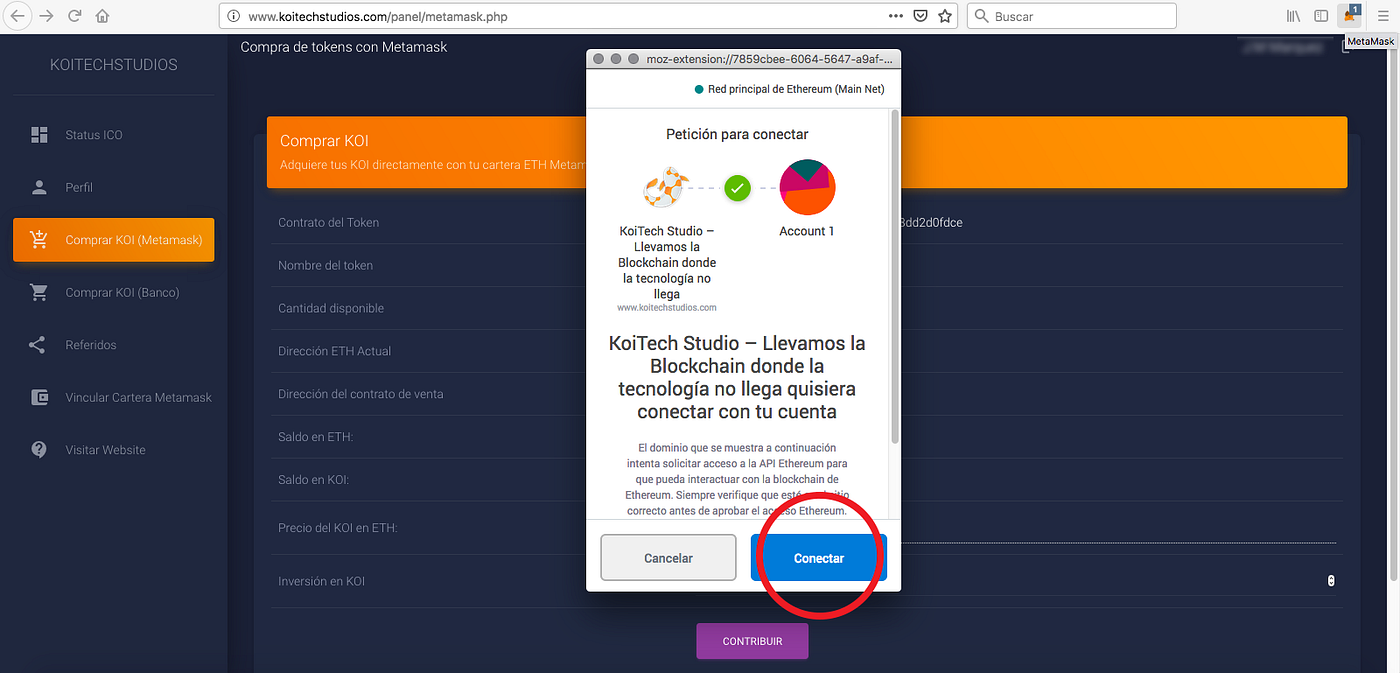
Task: Click the Buscar search field
Action: coord(1071,16)
